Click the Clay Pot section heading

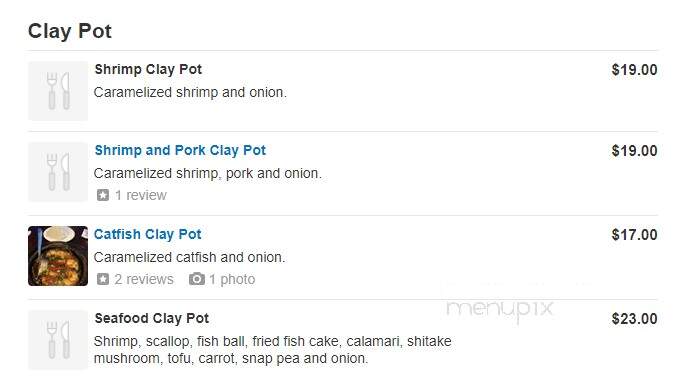pos(70,32)
